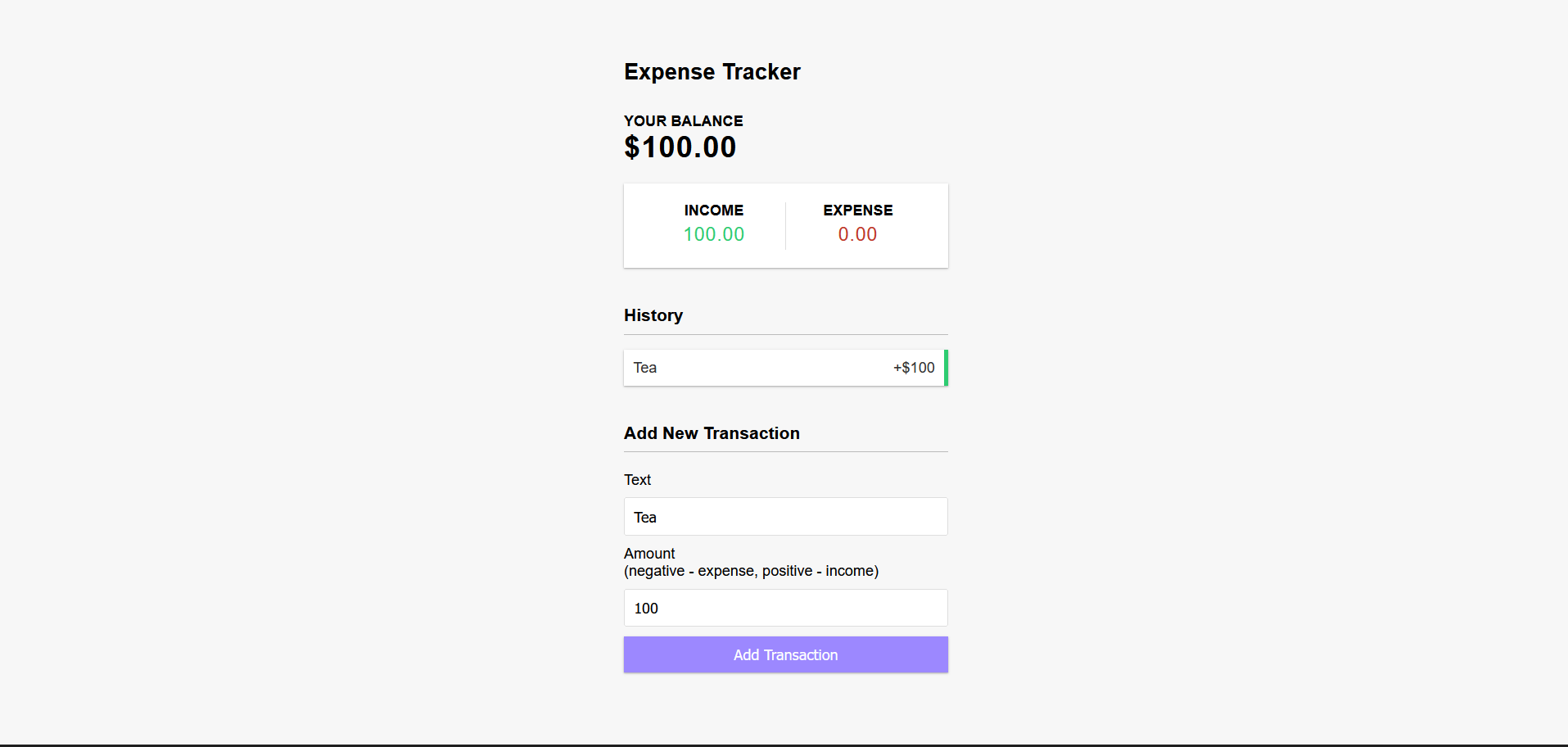Click the Amount field label
This screenshot has height=747, width=1568.
649,554
